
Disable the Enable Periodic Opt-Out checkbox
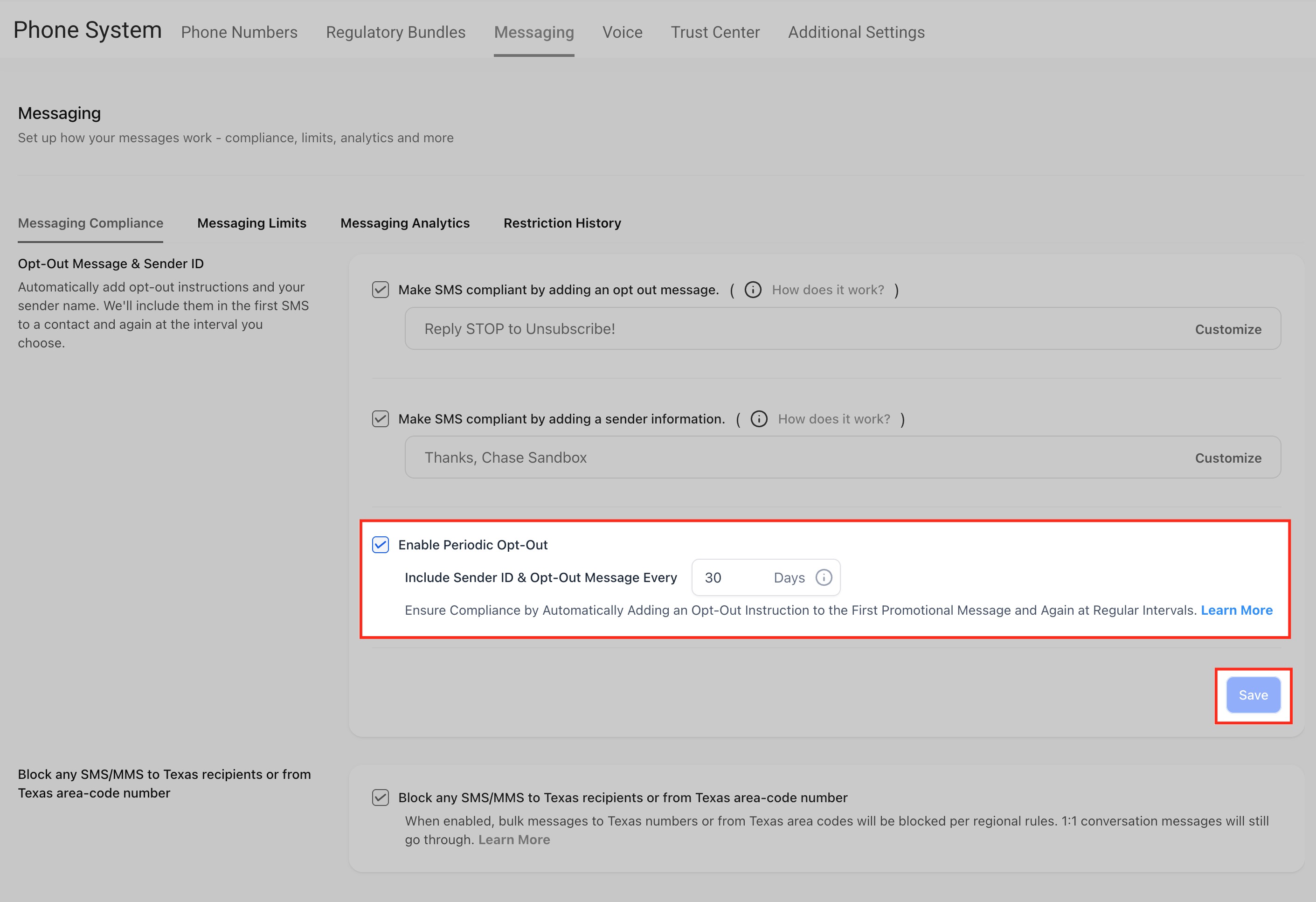381,545
